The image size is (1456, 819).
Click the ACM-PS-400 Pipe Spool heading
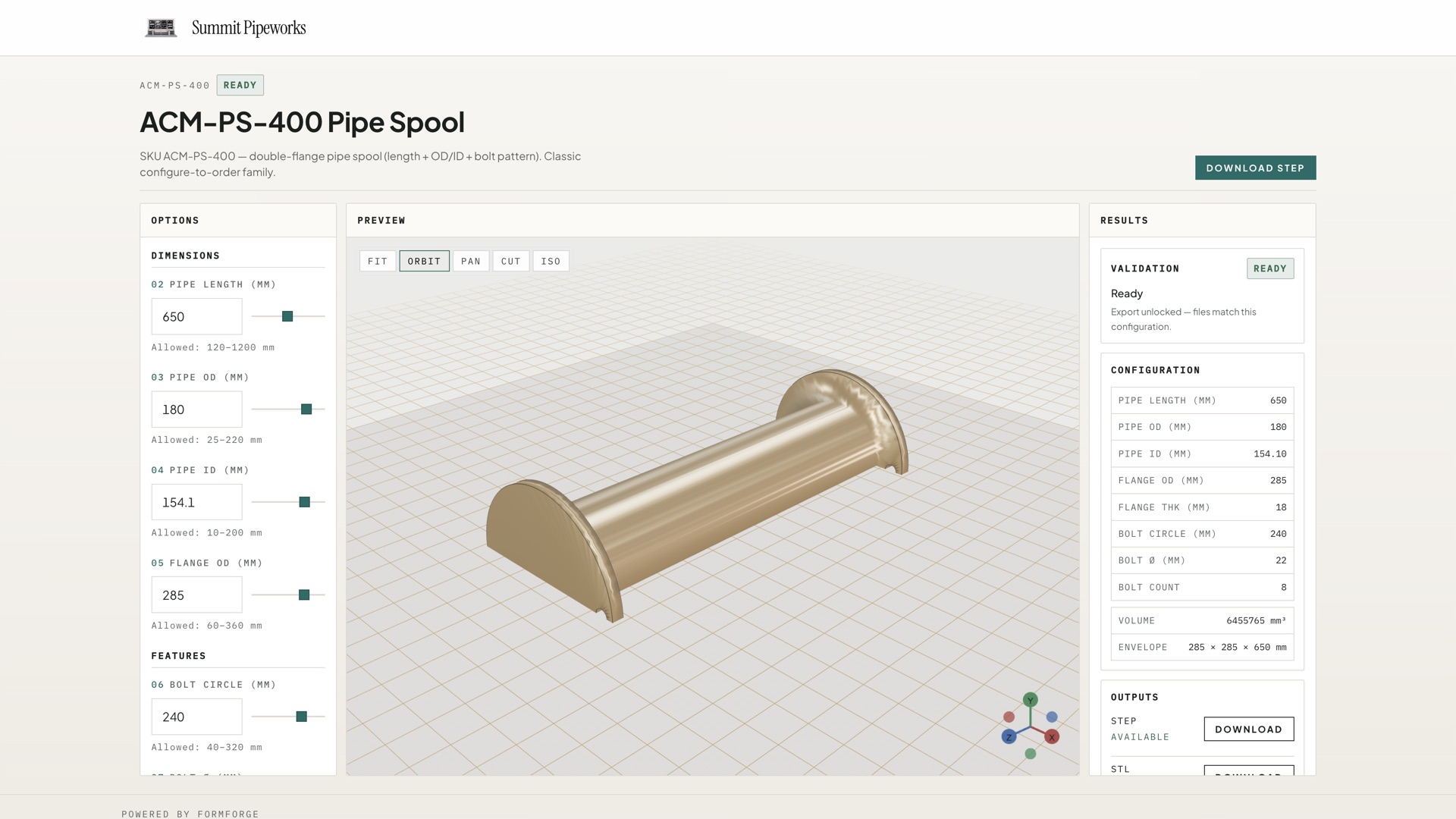302,122
